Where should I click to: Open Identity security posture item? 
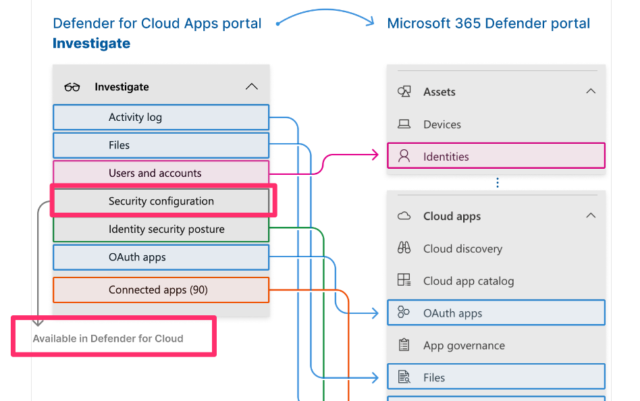(x=161, y=229)
